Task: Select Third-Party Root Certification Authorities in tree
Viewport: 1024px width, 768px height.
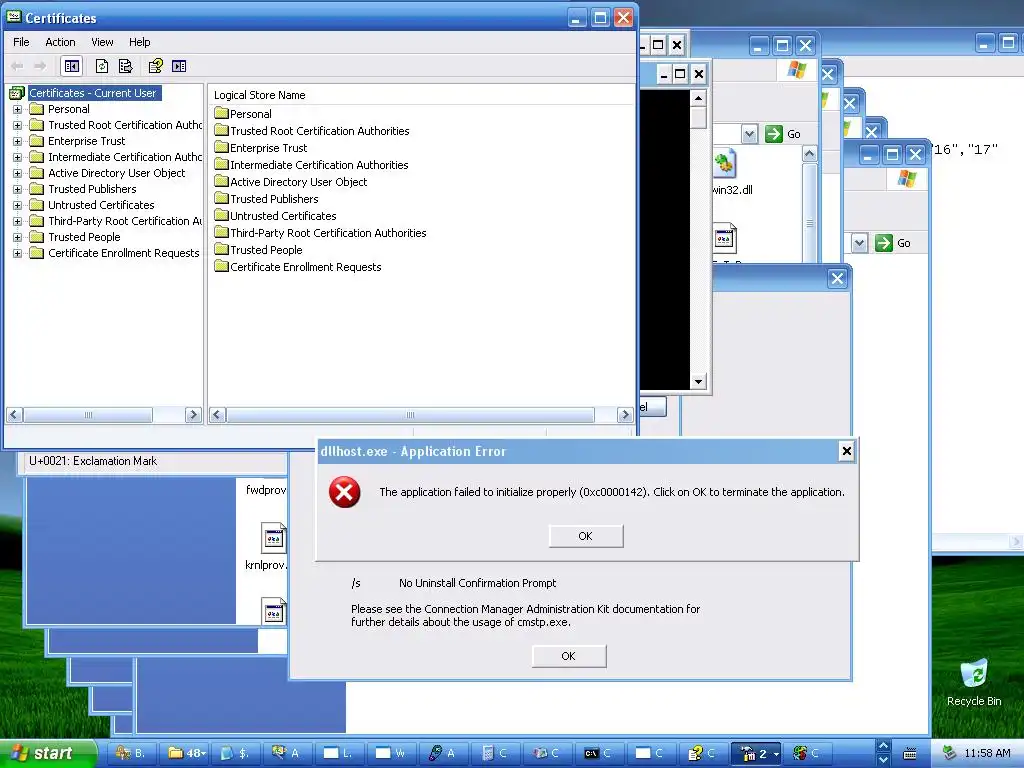Action: click(124, 221)
